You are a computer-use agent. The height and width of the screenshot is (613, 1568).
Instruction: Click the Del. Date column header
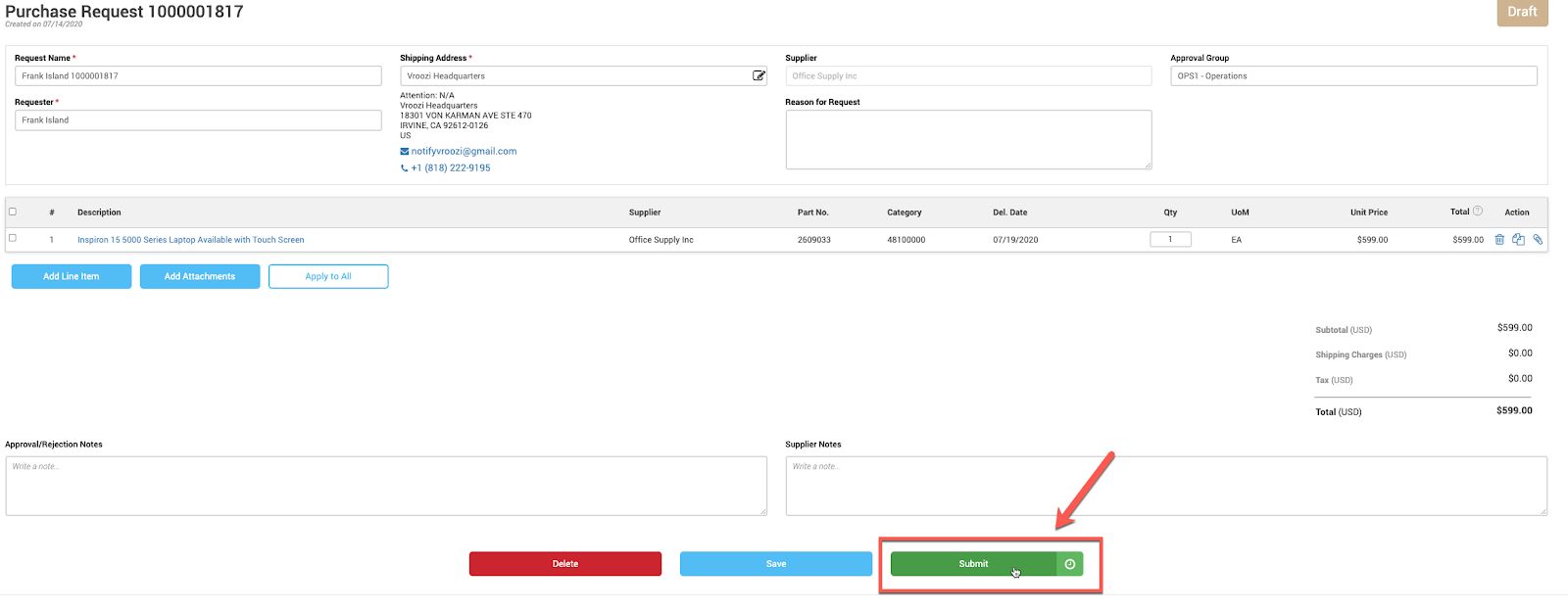click(x=1009, y=212)
